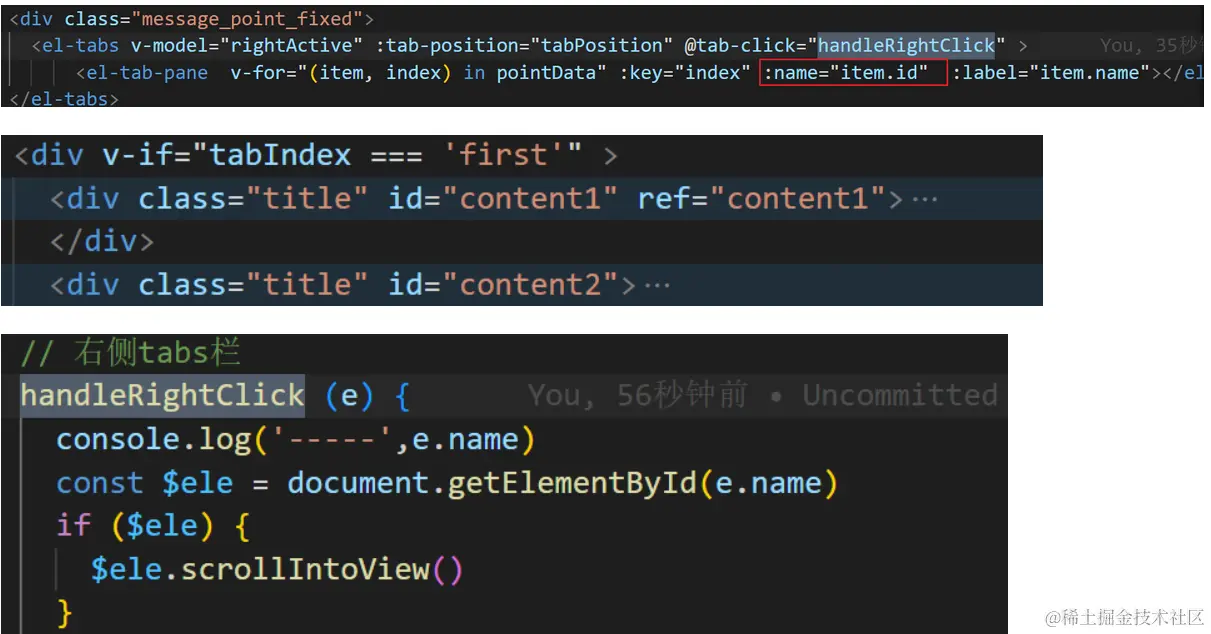Click highlighted handleRightClick in @tab-click attribute
This screenshot has height=634, width=1211.
pos(906,45)
